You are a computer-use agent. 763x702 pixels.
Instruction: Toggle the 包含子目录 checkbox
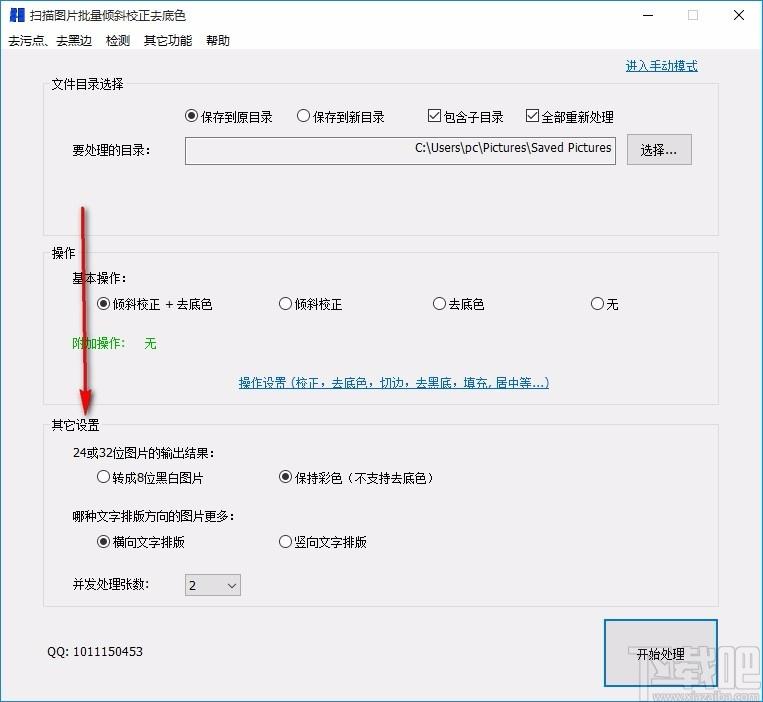[x=465, y=116]
